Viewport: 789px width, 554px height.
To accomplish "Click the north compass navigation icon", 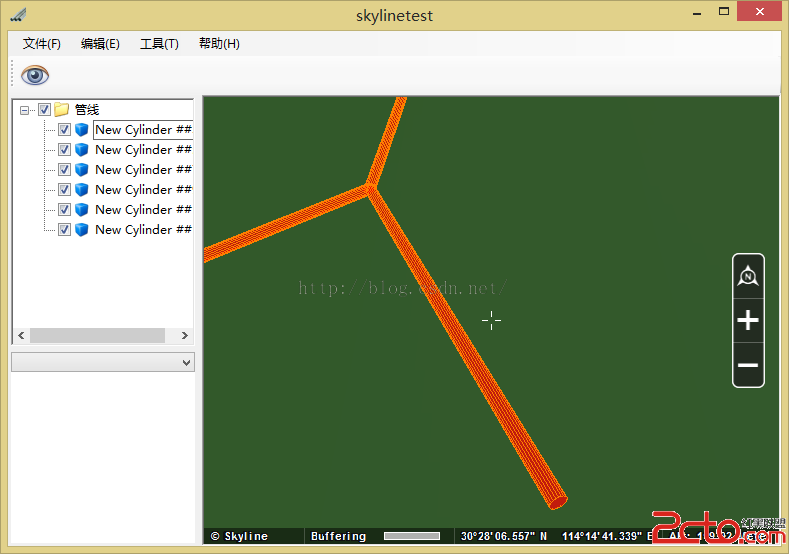I will coord(748,276).
